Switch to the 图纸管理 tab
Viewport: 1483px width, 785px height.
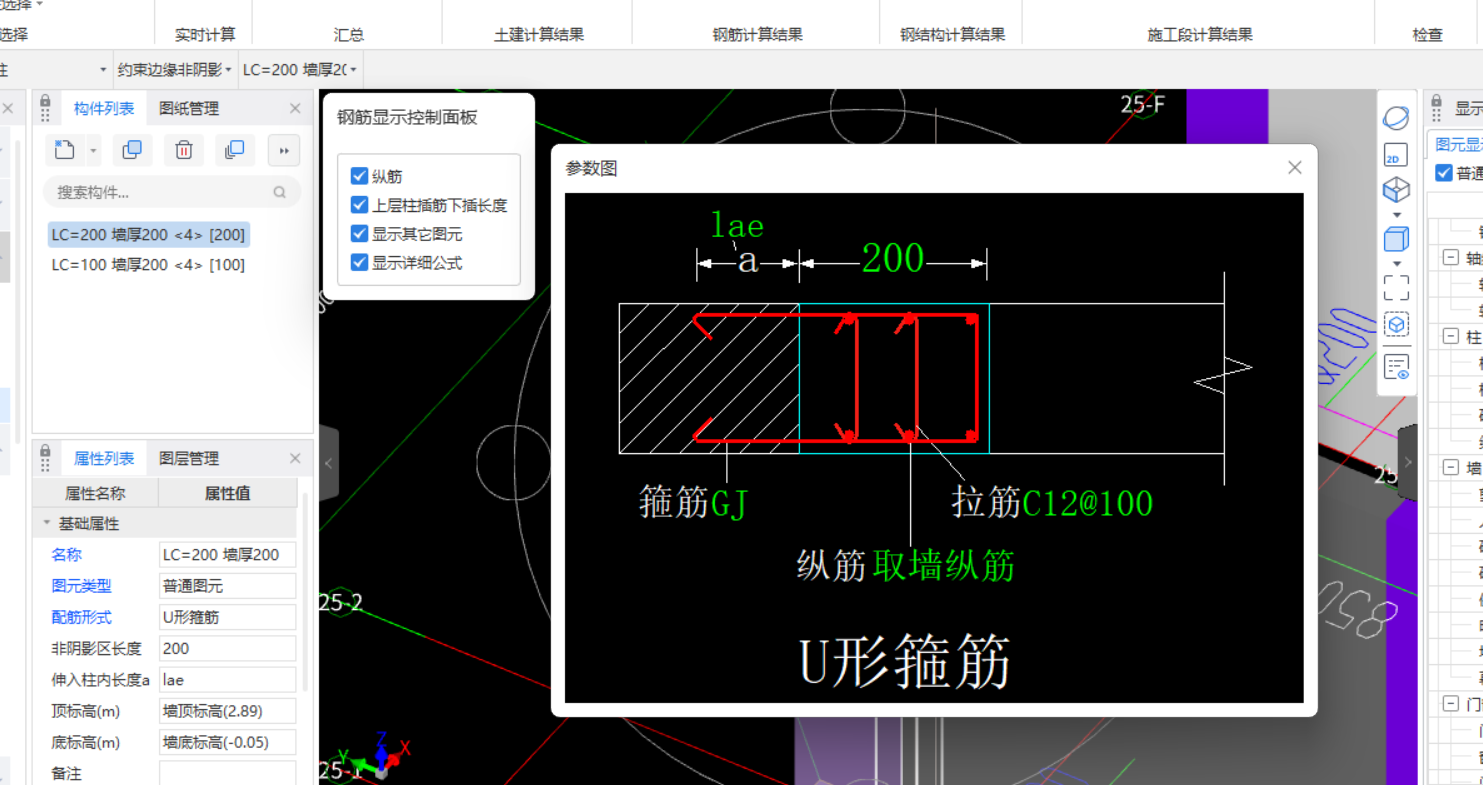189,108
